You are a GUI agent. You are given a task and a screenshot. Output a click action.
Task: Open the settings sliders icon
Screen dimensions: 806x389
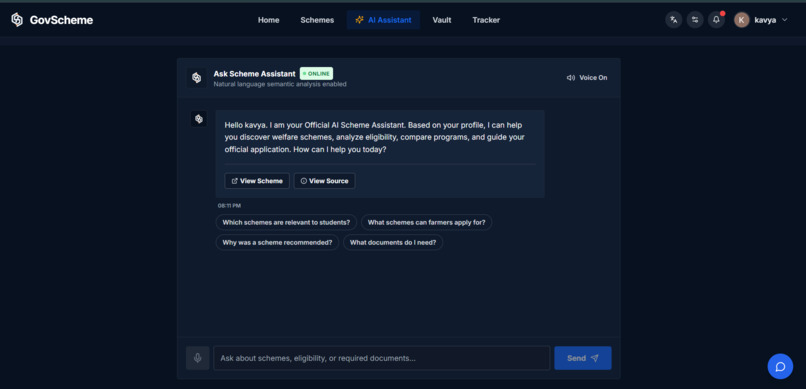[695, 20]
